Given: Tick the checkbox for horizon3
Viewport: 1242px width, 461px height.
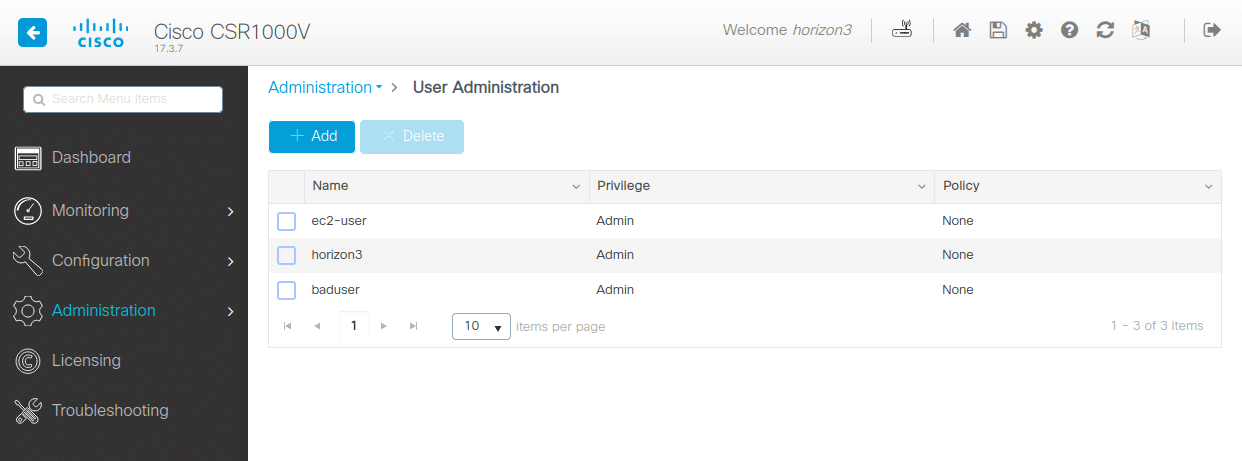Looking at the screenshot, I should click(x=287, y=255).
